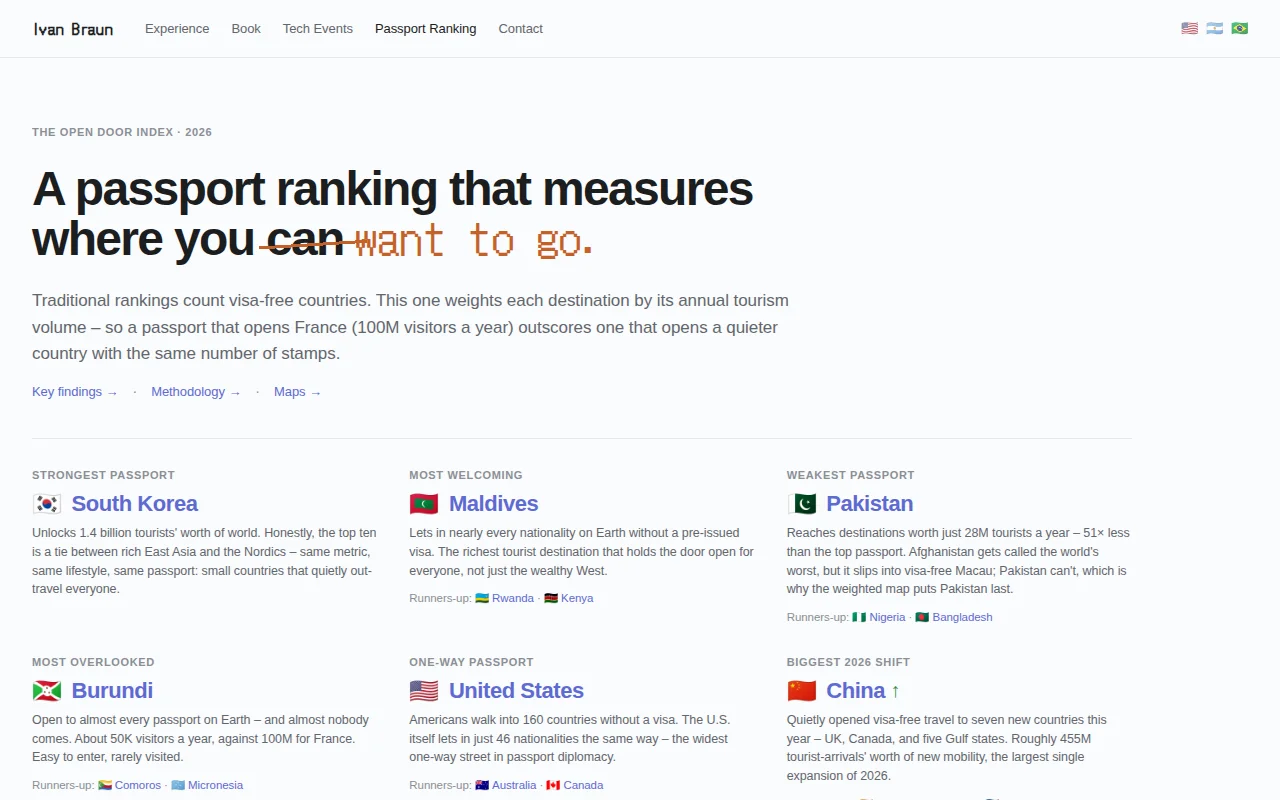
Task: Click the struck-through word 'can' in headline
Action: [x=304, y=240]
